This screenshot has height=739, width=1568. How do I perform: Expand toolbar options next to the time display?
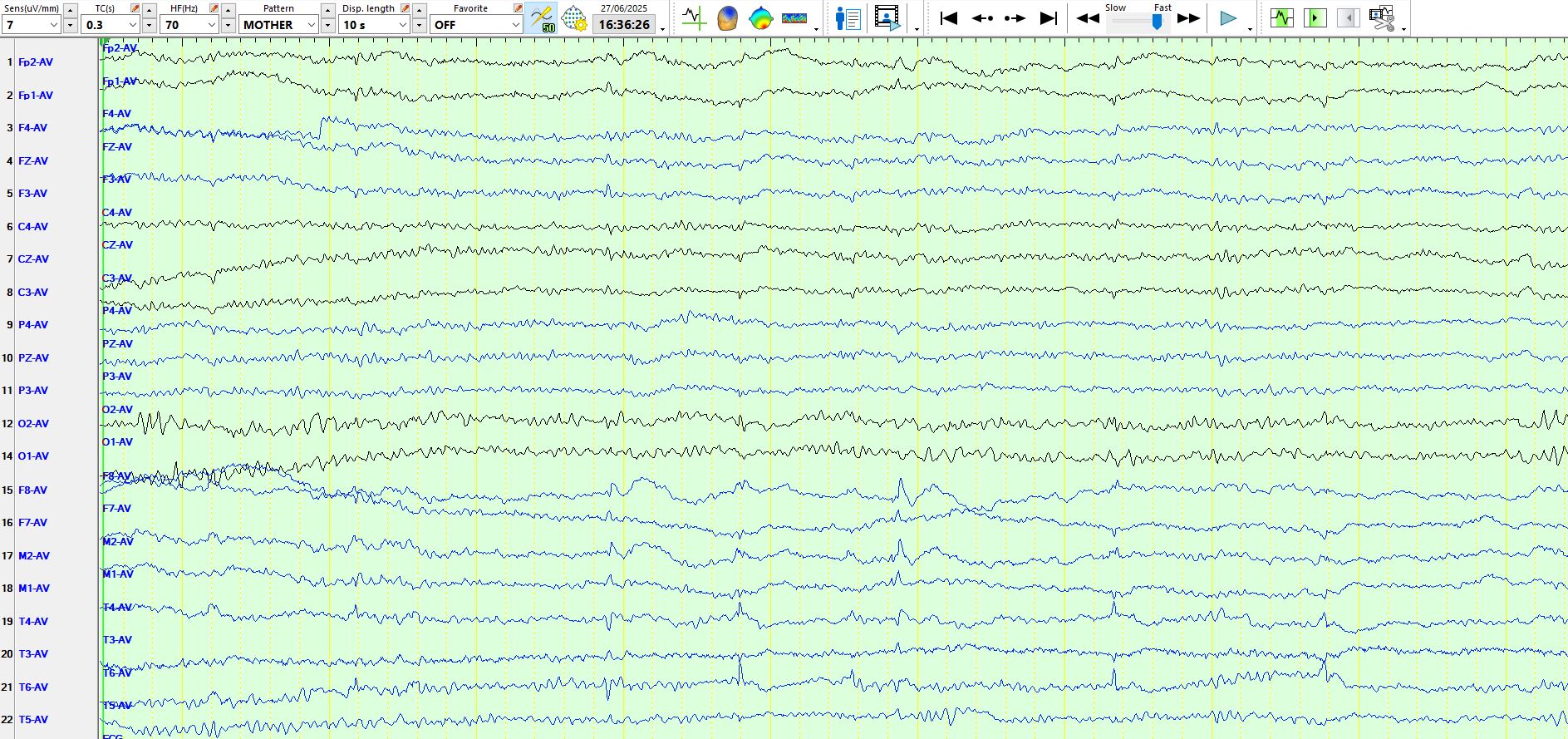[x=663, y=30]
